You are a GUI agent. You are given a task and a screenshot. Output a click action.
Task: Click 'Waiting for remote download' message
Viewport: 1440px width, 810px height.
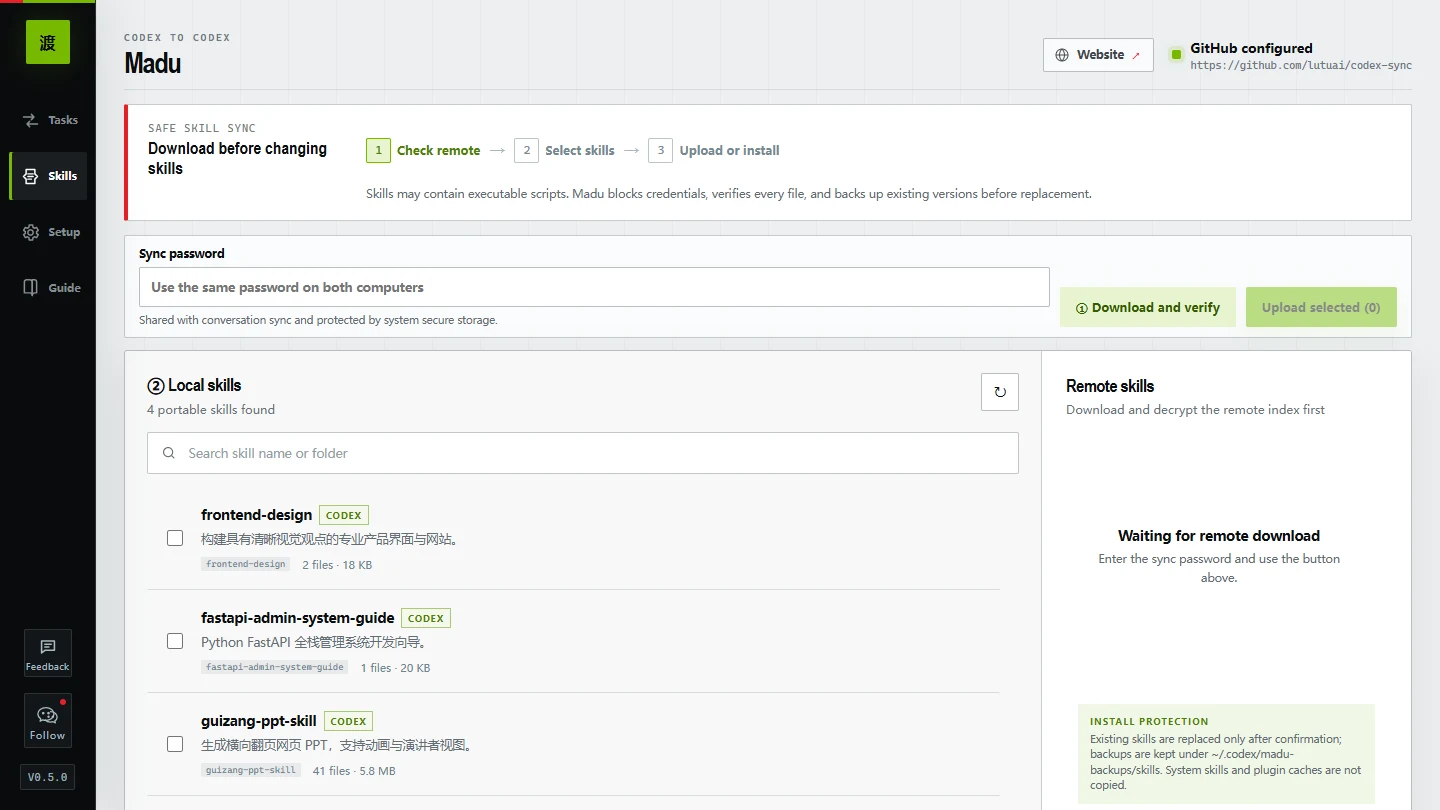click(1219, 536)
